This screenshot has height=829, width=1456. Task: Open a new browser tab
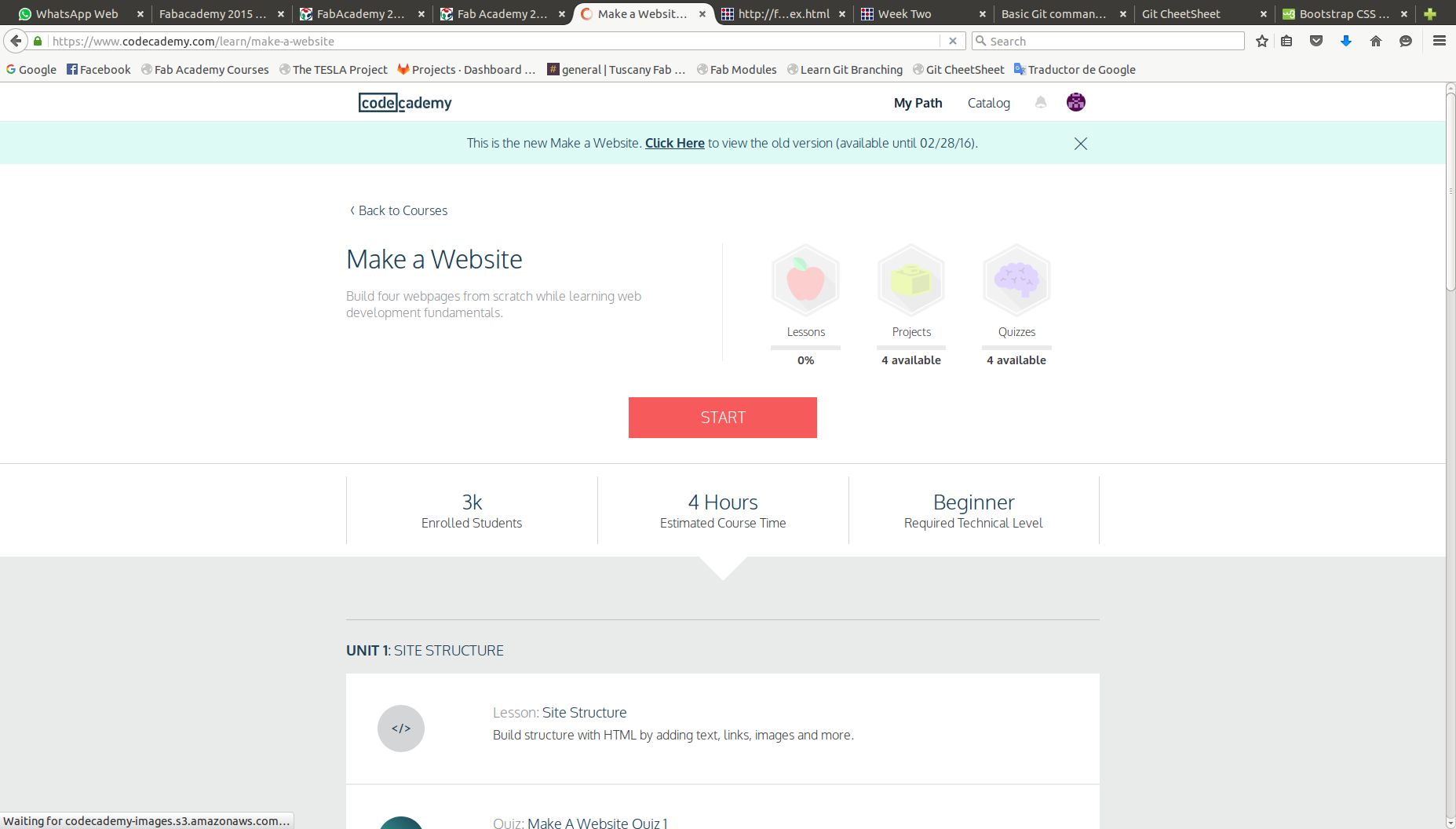click(x=1430, y=14)
